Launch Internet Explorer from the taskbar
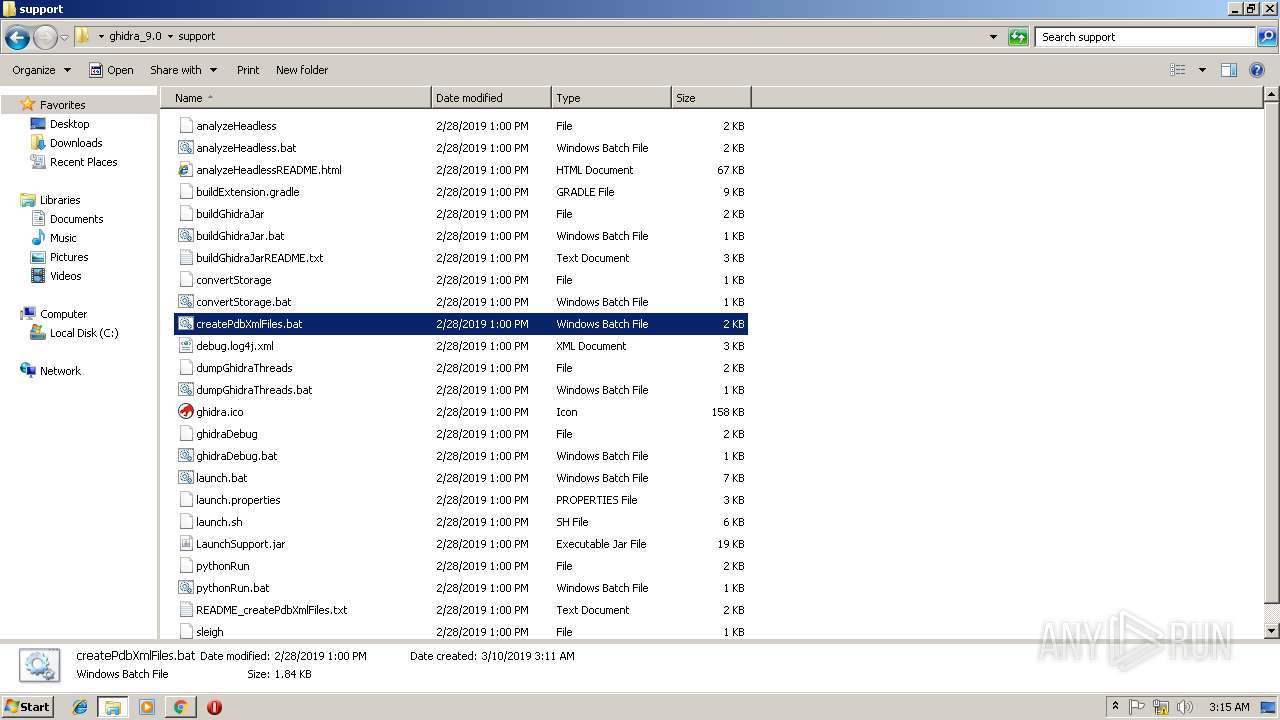1280x720 pixels. (80, 707)
